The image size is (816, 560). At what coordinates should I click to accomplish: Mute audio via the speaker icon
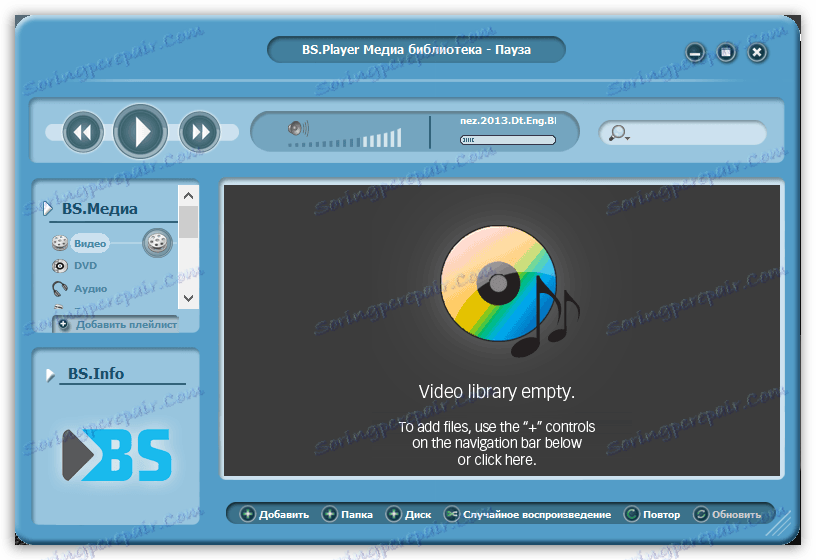[x=298, y=128]
